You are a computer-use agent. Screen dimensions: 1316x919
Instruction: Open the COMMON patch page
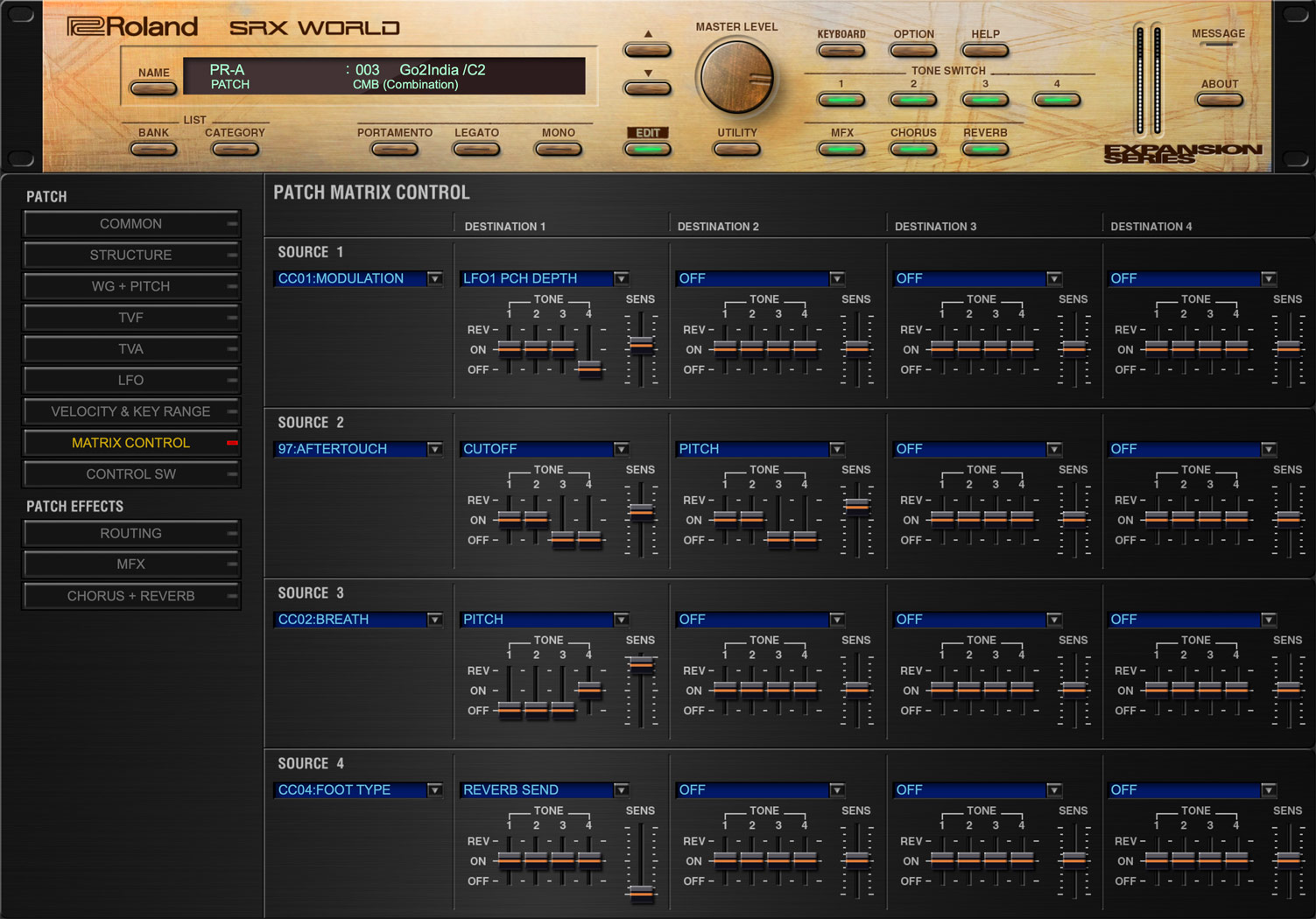(131, 224)
